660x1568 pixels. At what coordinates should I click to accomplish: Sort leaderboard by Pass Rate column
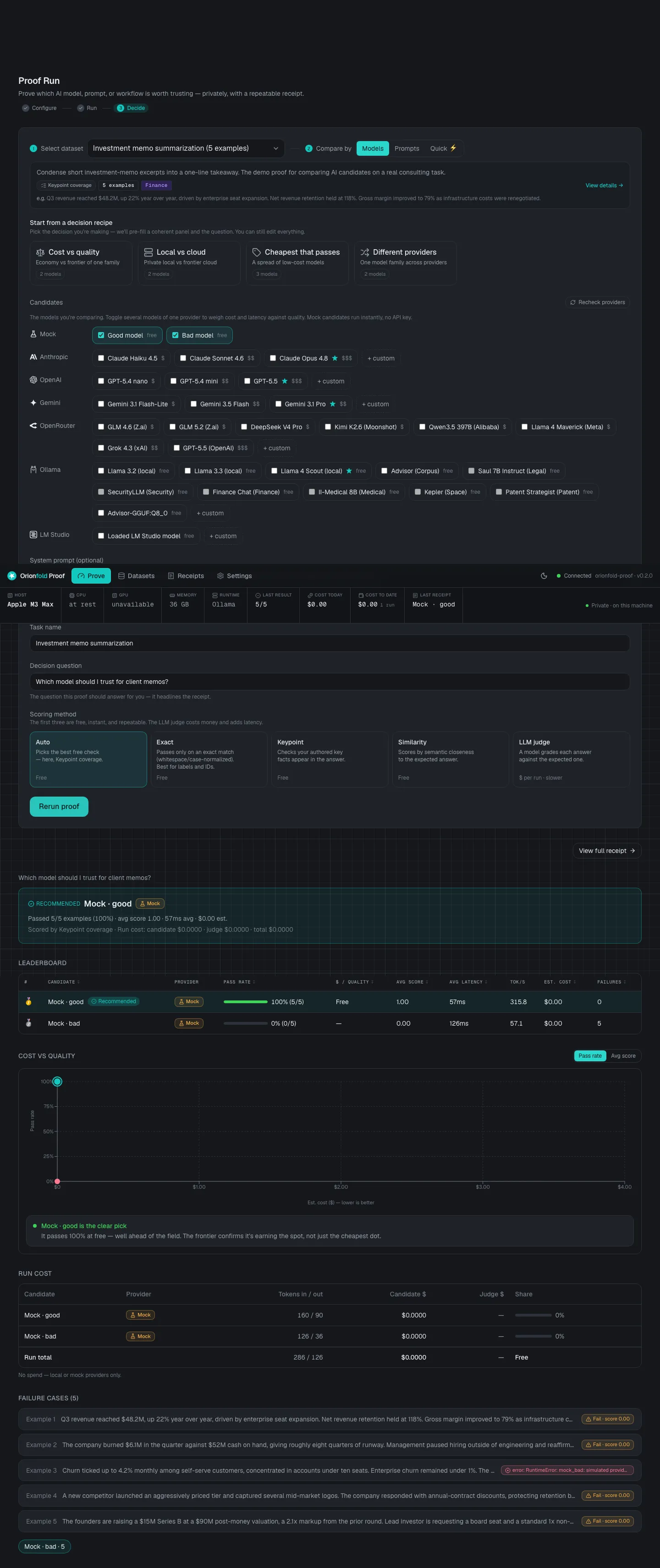(239, 982)
